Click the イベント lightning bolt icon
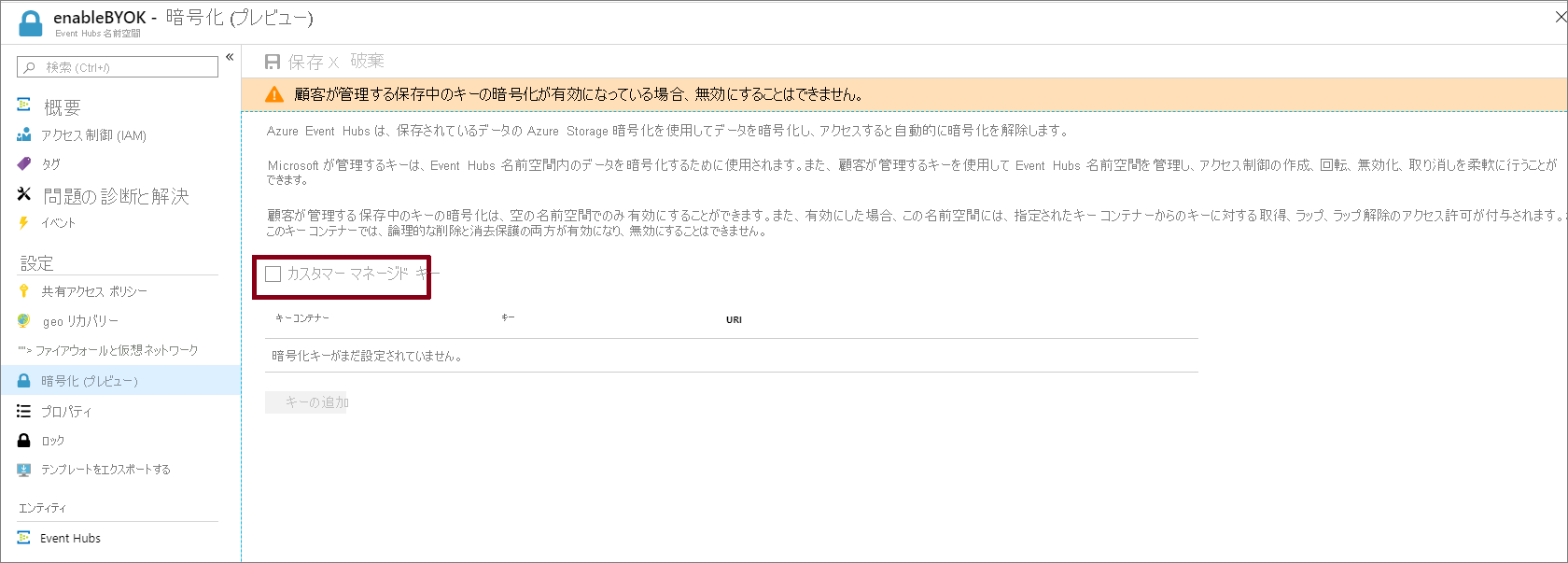Viewport: 1568px width, 563px height. [x=24, y=223]
